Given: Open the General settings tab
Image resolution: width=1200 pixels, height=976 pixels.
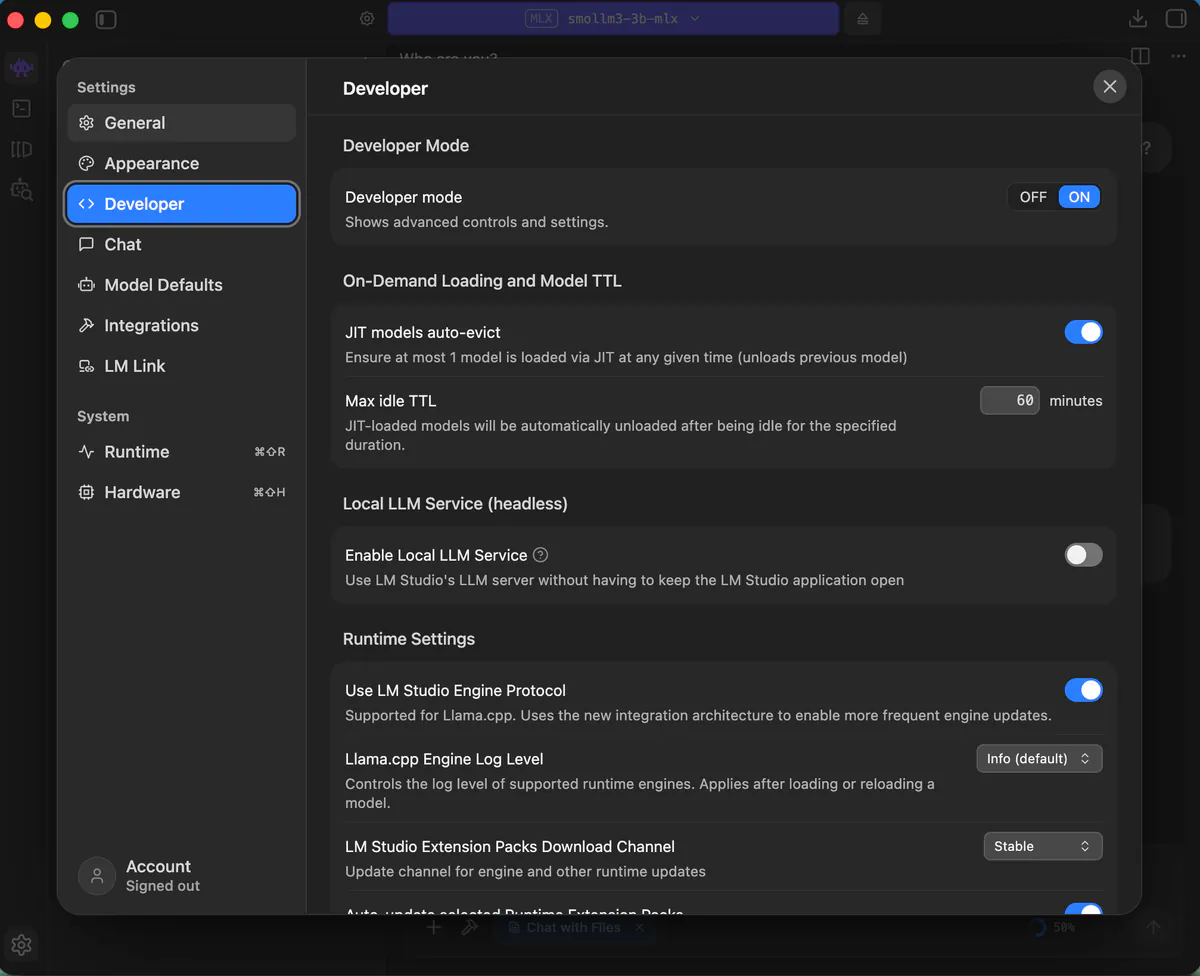Looking at the screenshot, I should point(182,123).
